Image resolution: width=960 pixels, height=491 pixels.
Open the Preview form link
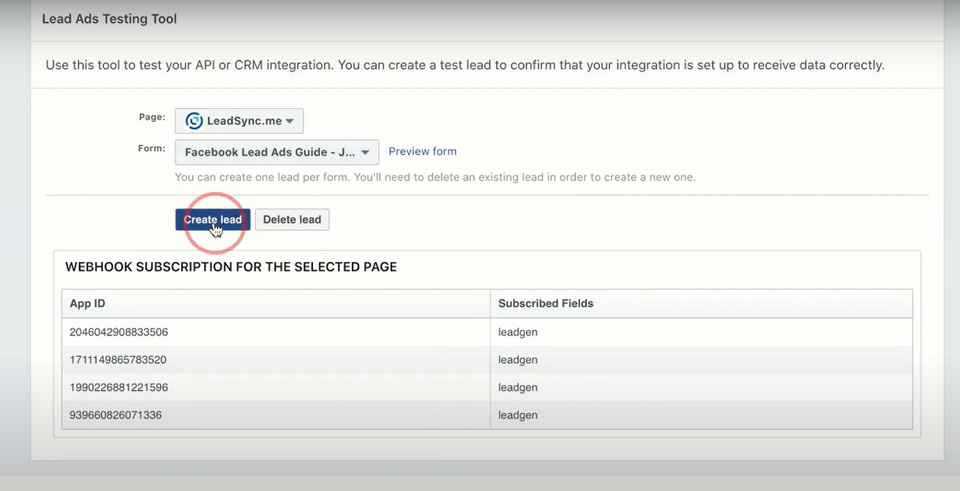click(422, 151)
